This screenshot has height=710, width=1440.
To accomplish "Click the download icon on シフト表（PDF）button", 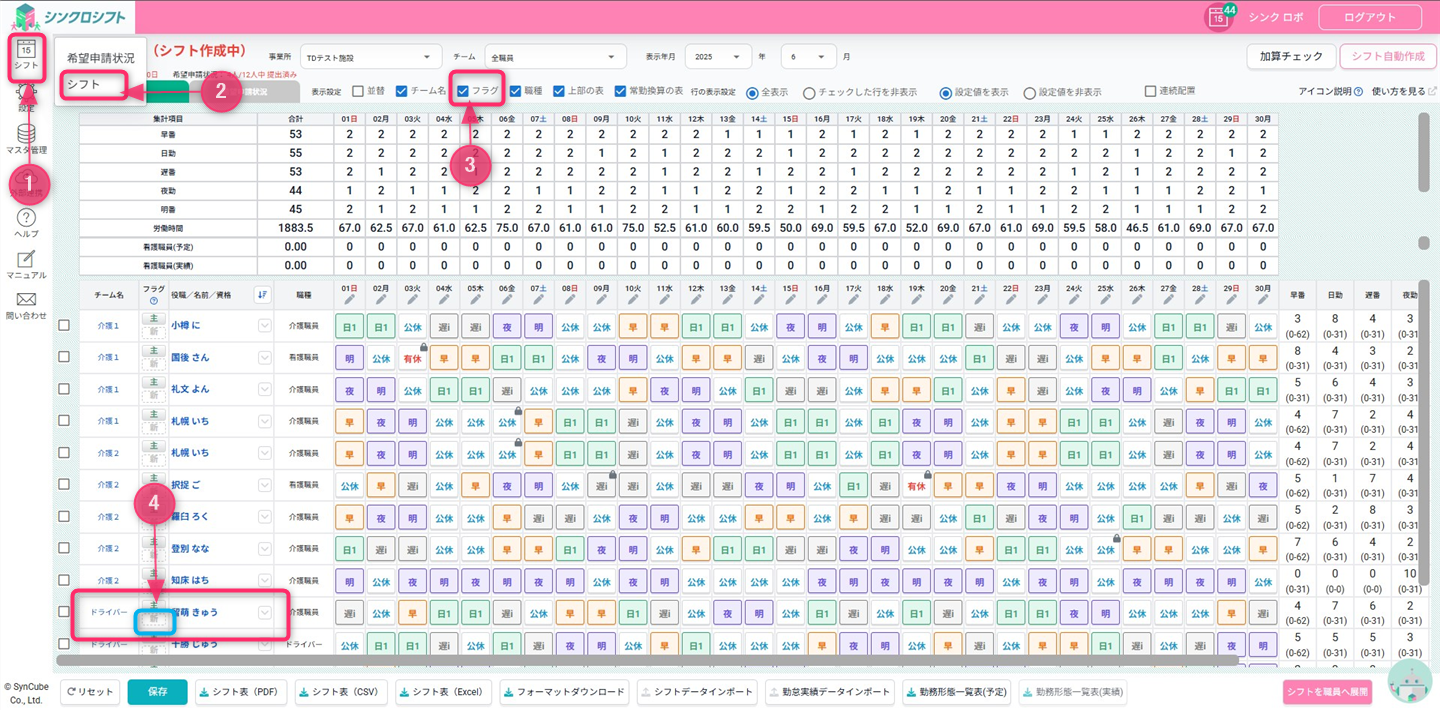I will pyautogui.click(x=205, y=692).
